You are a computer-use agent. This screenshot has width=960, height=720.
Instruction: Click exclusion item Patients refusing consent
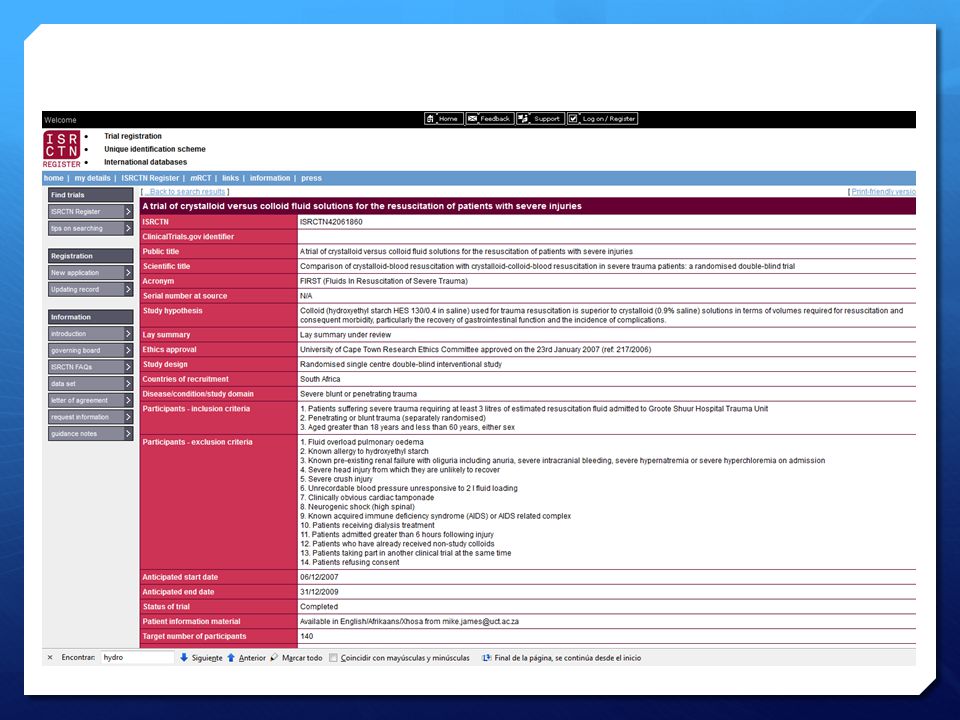[x=350, y=562]
